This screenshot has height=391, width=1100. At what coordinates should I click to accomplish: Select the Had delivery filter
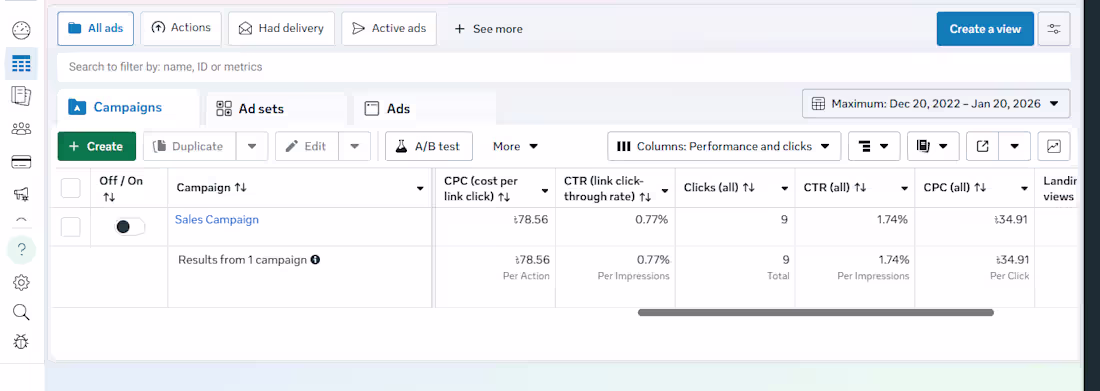click(x=281, y=29)
